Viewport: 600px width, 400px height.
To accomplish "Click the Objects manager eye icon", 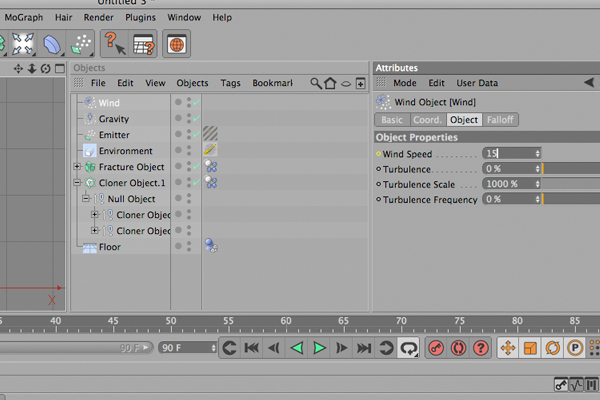I will pyautogui.click(x=346, y=83).
